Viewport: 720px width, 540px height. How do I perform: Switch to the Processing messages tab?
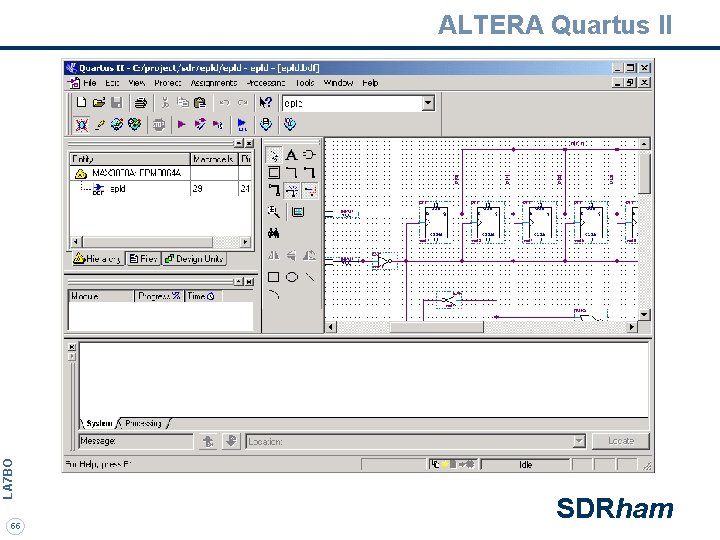143,423
